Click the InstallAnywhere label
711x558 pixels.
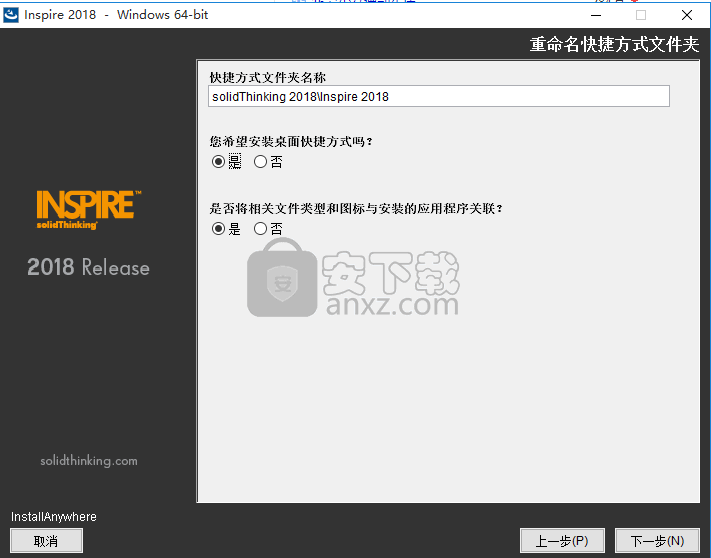pyautogui.click(x=54, y=517)
